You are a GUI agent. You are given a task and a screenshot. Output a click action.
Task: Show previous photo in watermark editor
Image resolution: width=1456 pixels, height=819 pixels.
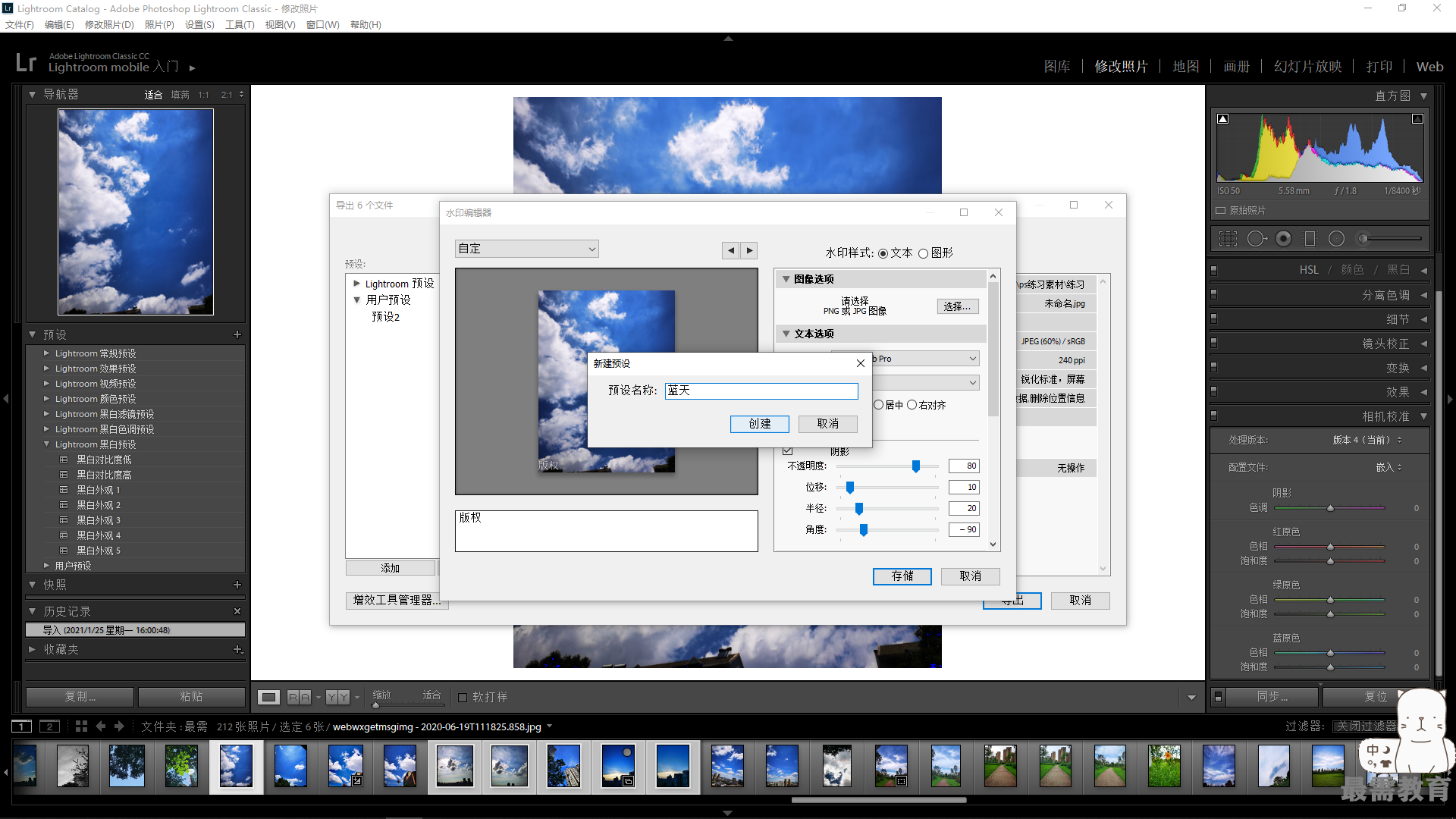click(x=730, y=250)
